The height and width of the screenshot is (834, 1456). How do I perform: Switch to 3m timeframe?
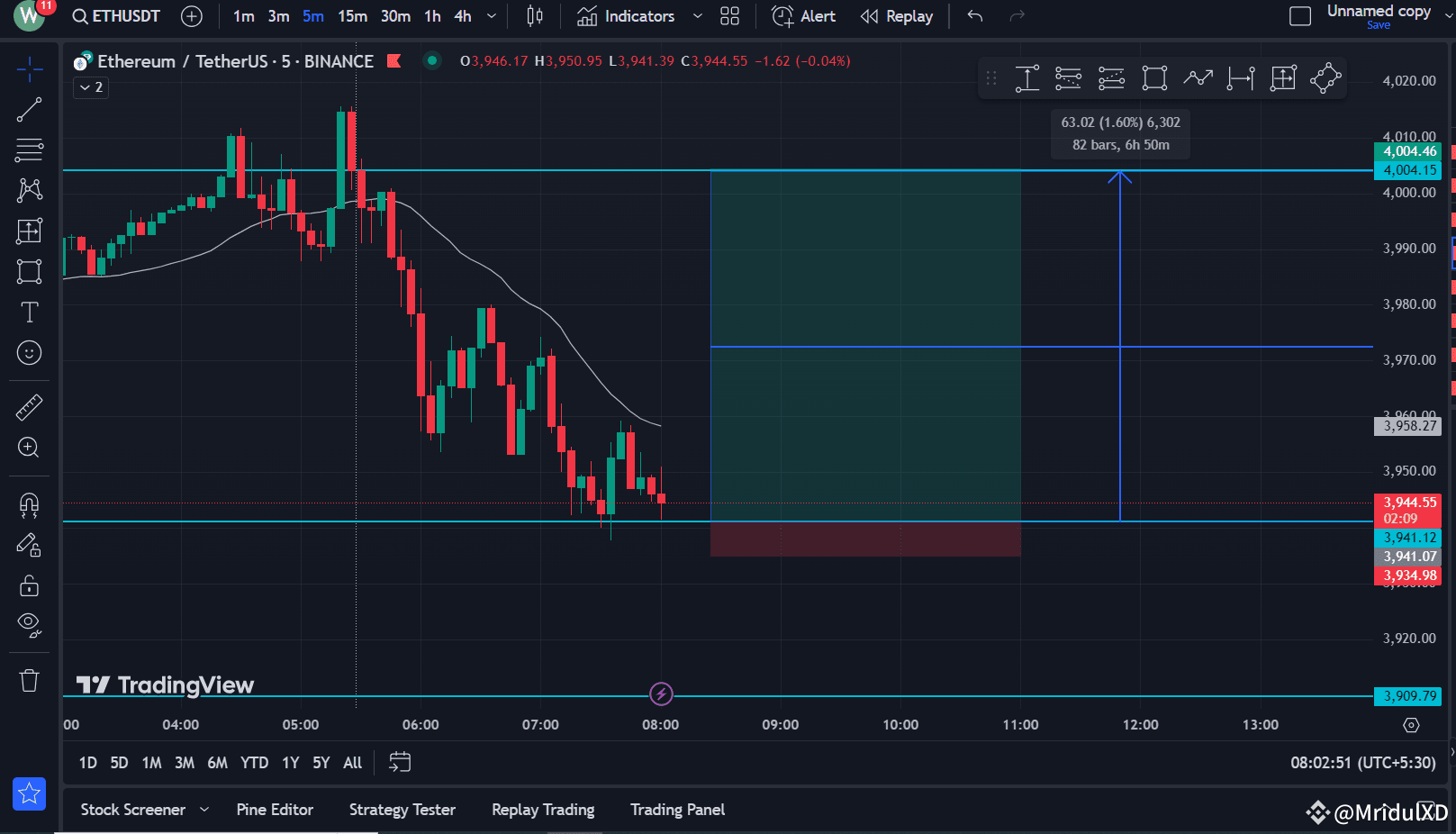(x=278, y=16)
